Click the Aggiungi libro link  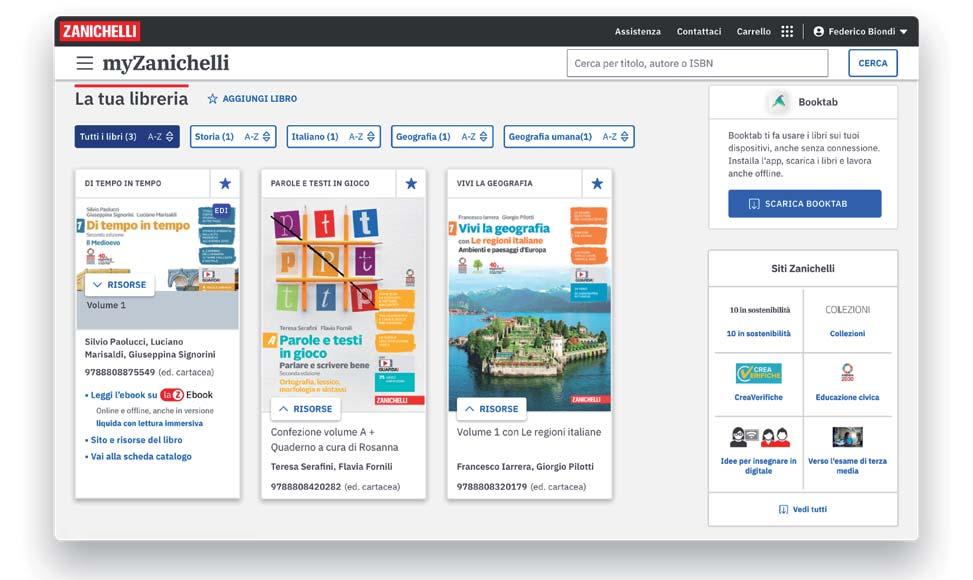click(x=259, y=99)
